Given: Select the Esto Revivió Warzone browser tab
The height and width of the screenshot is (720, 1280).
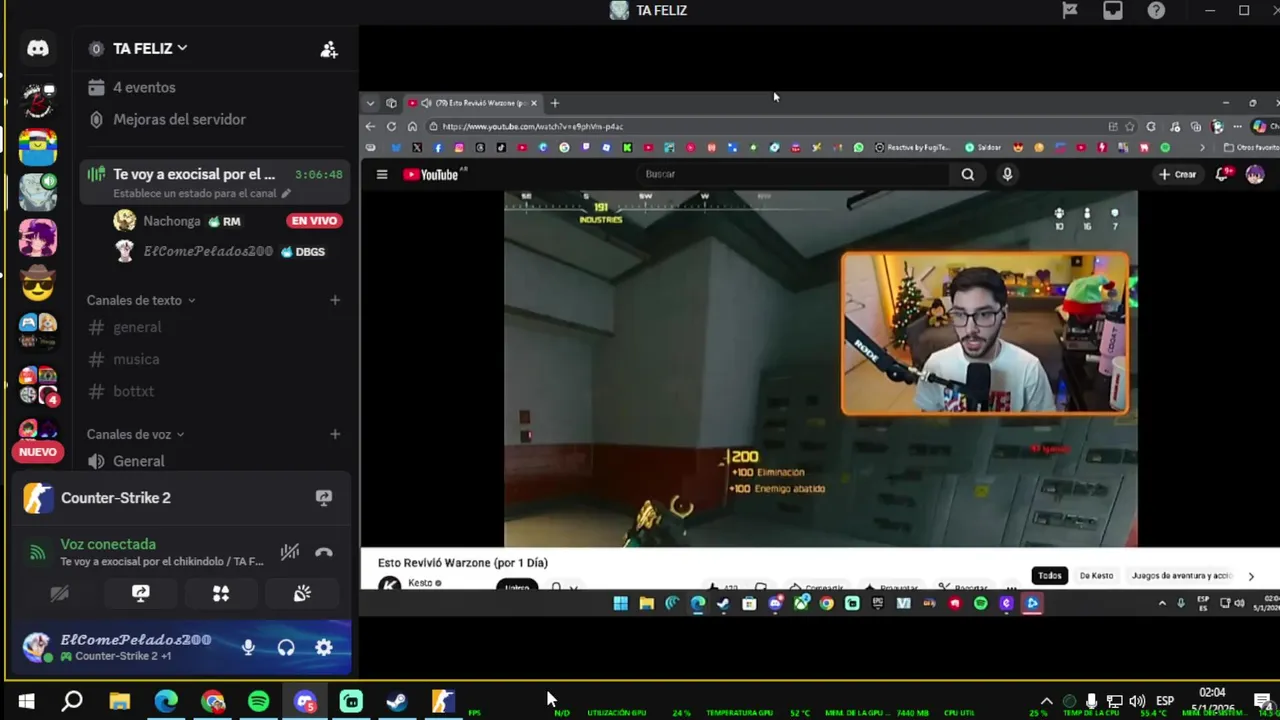Looking at the screenshot, I should (x=474, y=103).
